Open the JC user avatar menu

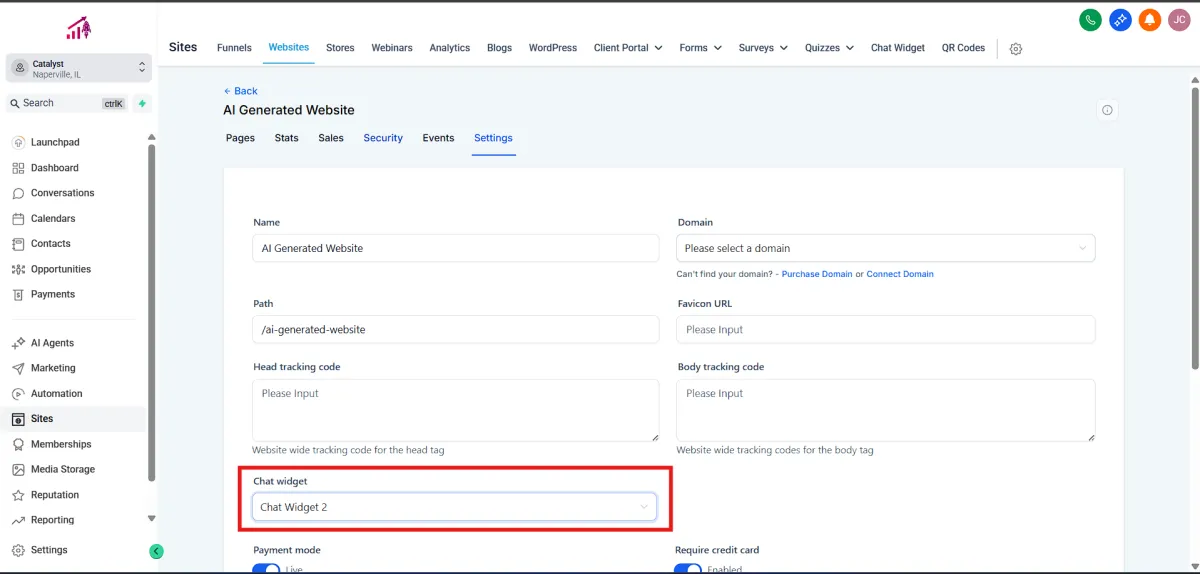(1179, 20)
